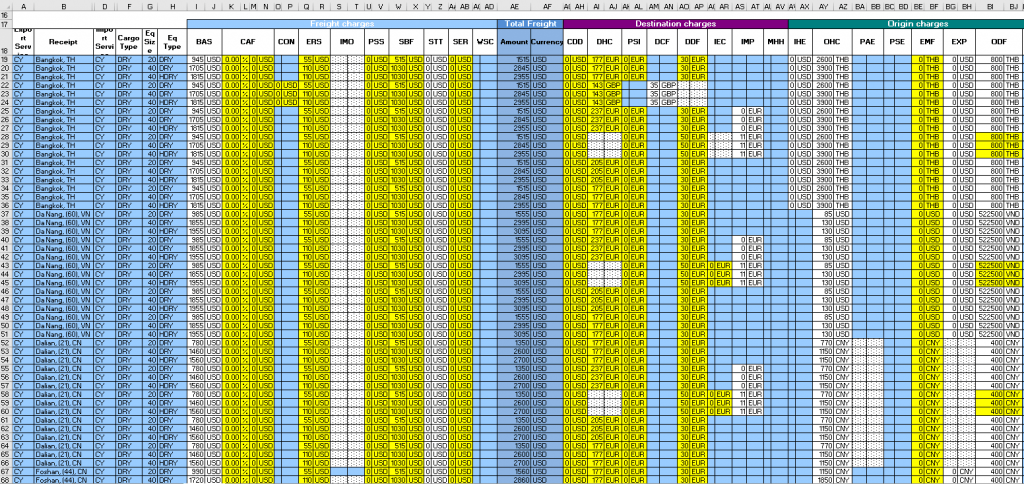Screen dimensions: 1024x484
Task: Select the 'IMP' heading cell
Action: click(x=748, y=42)
